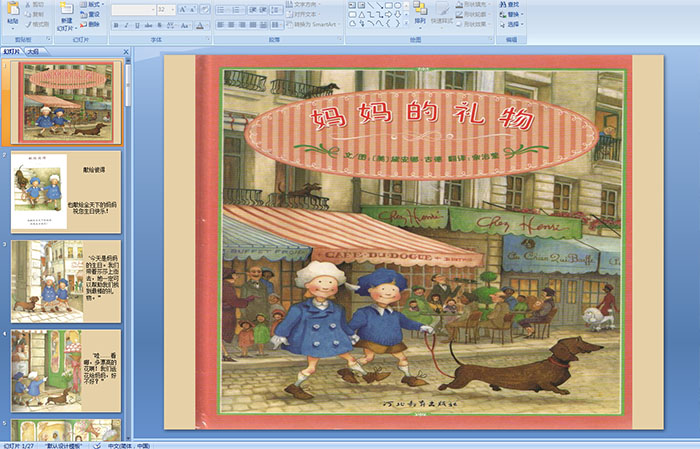700x449 pixels.
Task: Switch to Outline (大纲) pane tab
Action: tap(33, 52)
